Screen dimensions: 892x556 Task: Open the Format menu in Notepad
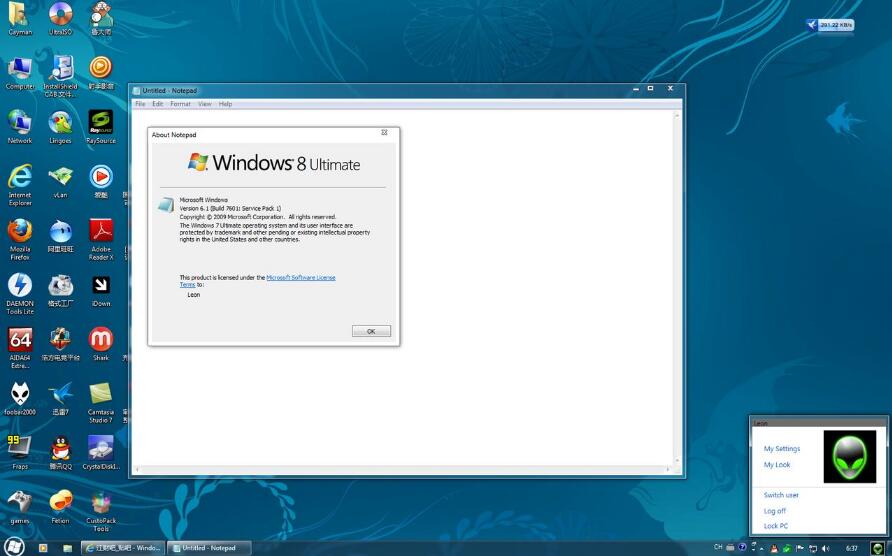[x=180, y=104]
